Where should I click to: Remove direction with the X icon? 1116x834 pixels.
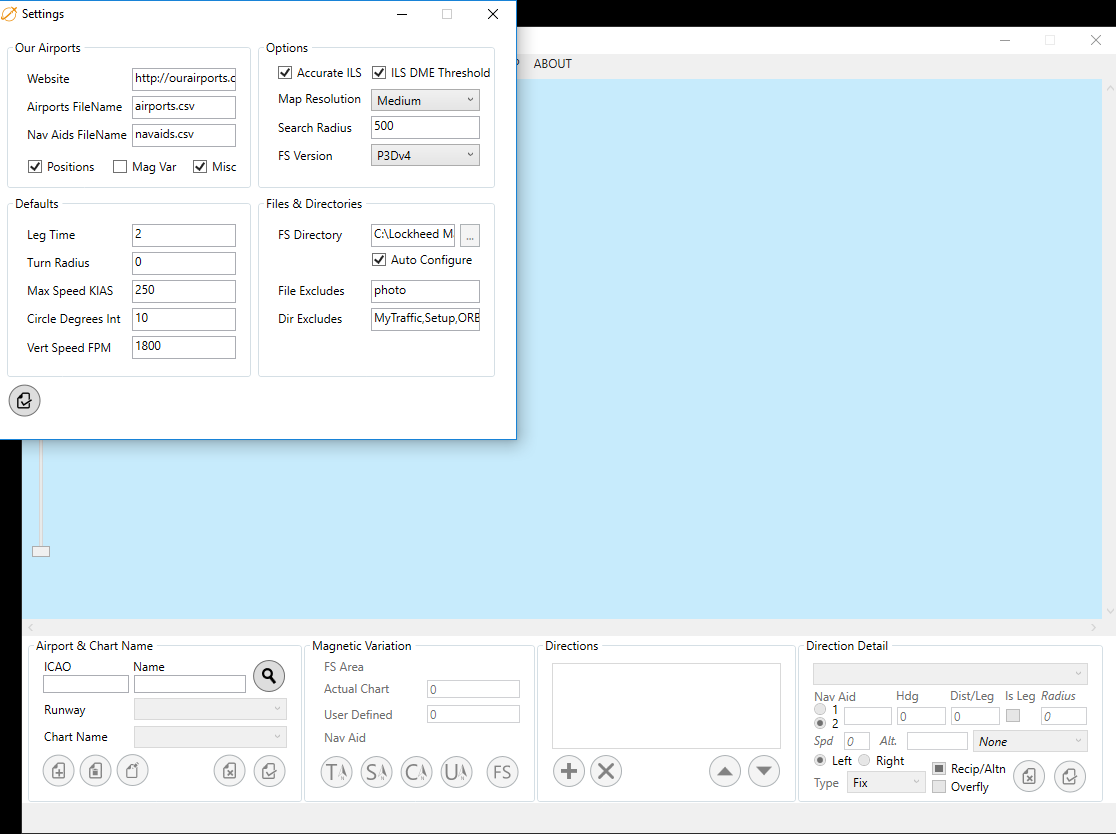click(x=606, y=771)
